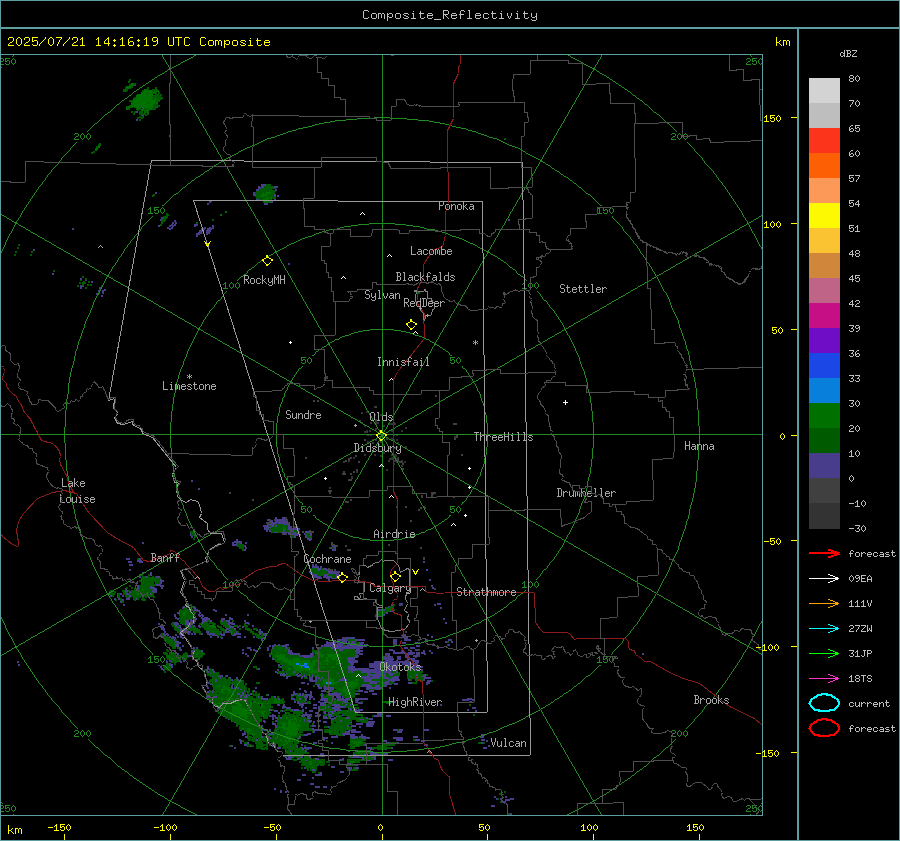Click the Lacombe city label
Screen dimensions: 900x841
click(431, 251)
